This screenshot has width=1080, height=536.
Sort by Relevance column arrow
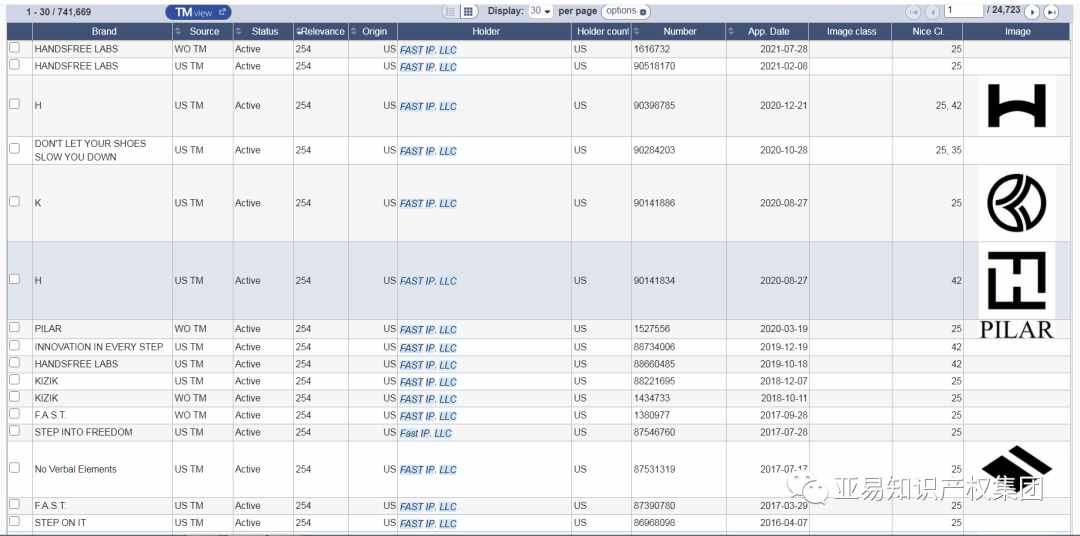298,32
